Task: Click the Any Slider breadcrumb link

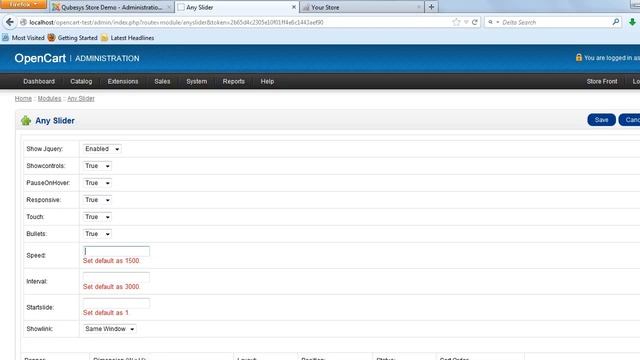Action: pos(81,98)
